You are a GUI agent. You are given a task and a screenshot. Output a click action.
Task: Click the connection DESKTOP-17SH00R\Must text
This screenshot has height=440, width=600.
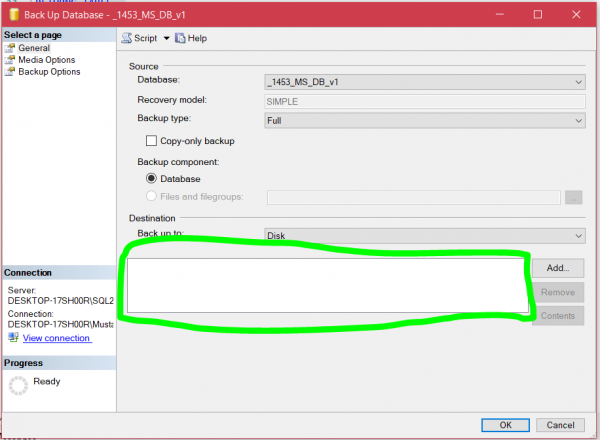tap(60, 324)
